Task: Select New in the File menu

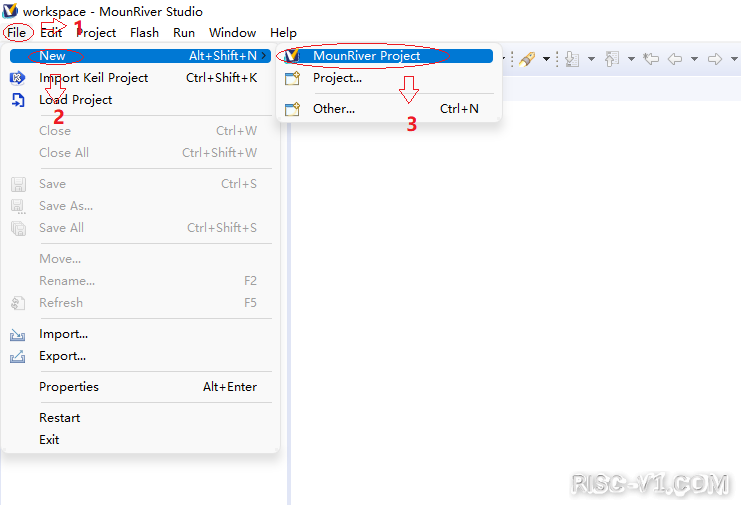Action: [140, 56]
